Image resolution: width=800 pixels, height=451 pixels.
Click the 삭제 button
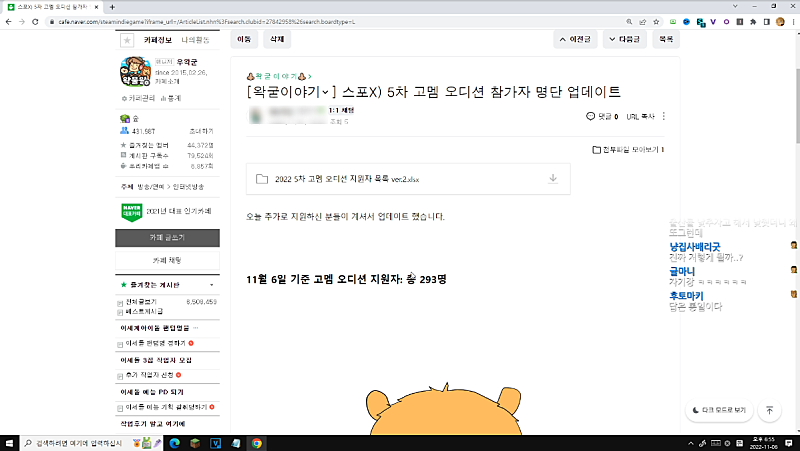point(277,39)
